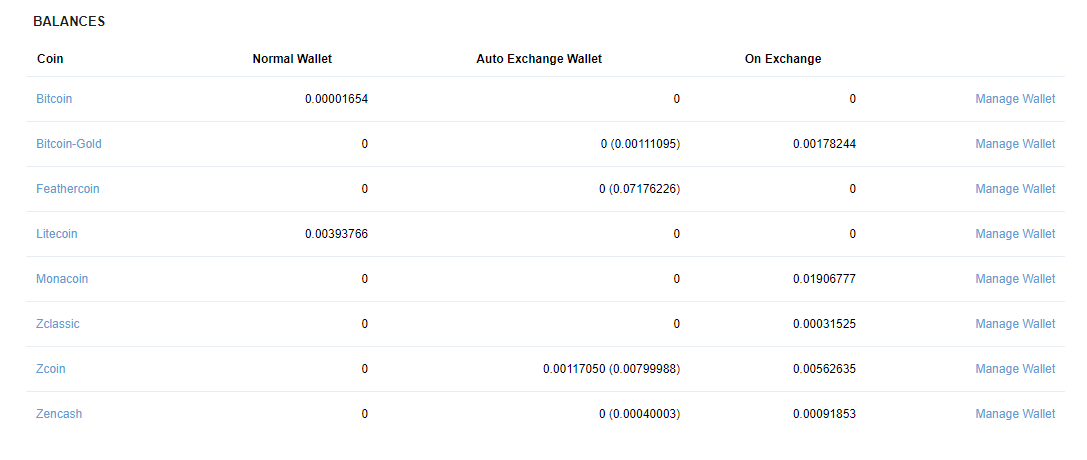Open the Bitcoin coin link
Image resolution: width=1087 pixels, height=460 pixels.
point(54,99)
